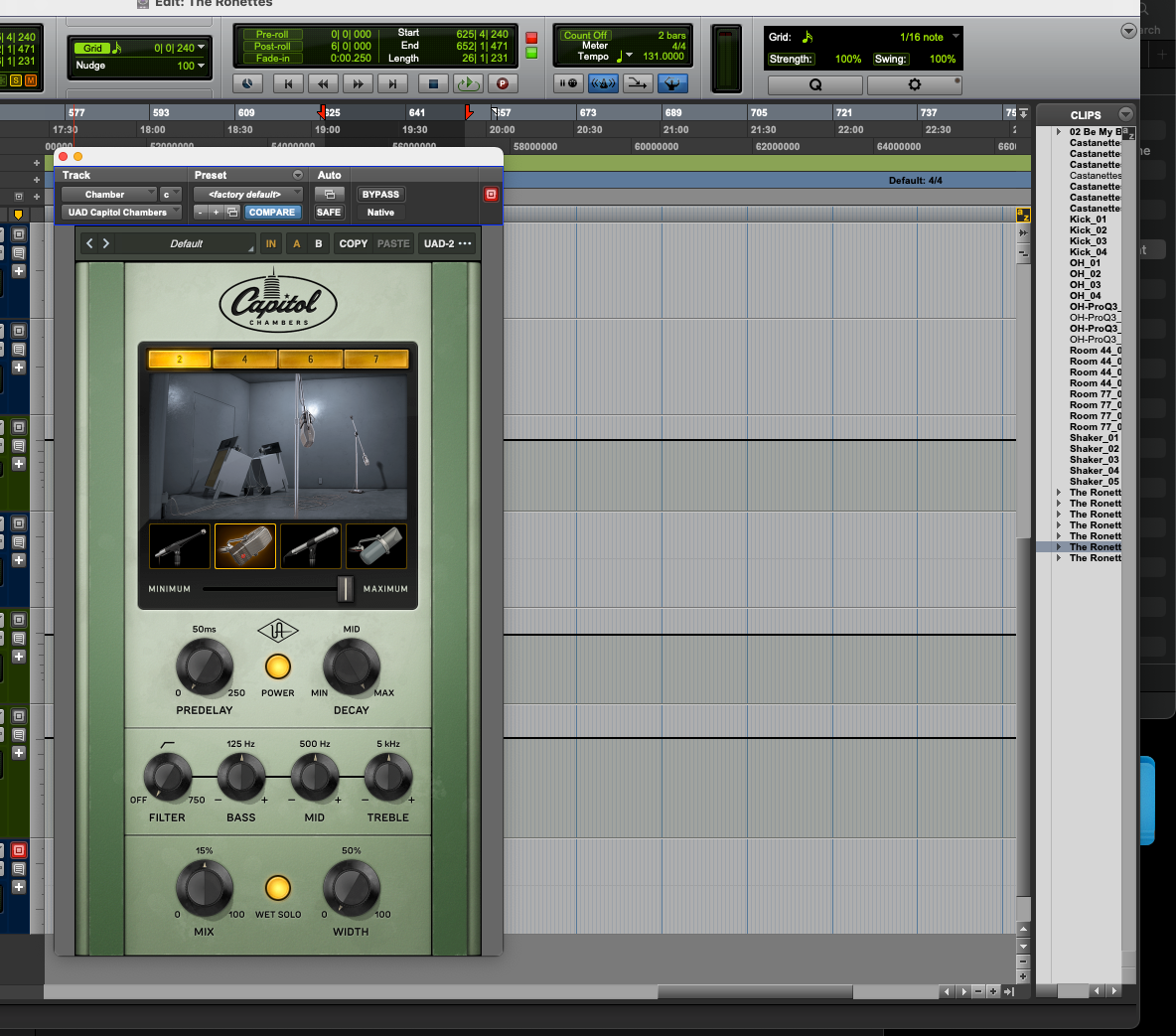Select setting B in UAD toolbar

point(319,243)
